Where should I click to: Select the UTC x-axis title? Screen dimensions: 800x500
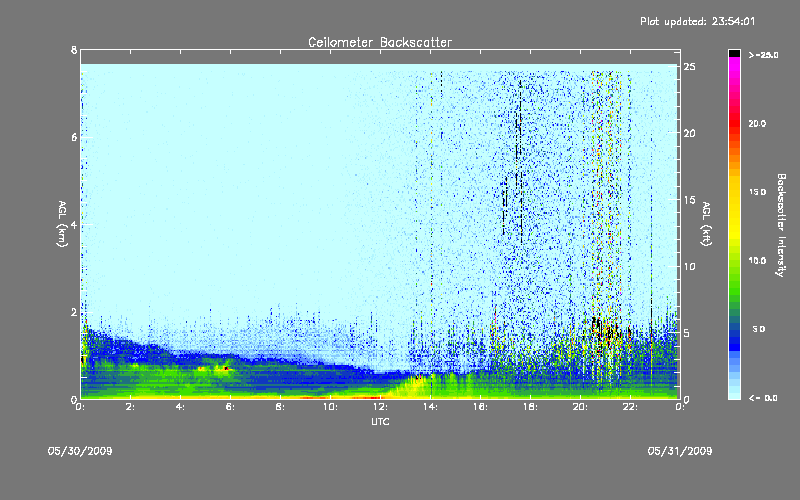click(x=380, y=421)
